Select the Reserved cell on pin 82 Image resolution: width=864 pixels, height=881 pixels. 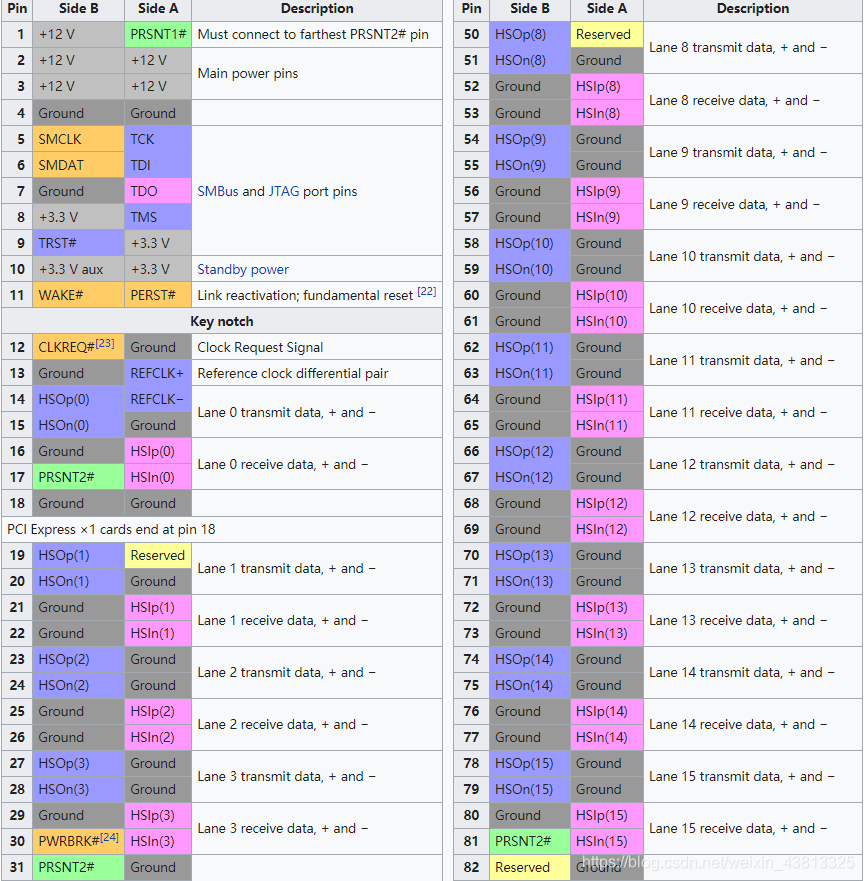[x=530, y=867]
